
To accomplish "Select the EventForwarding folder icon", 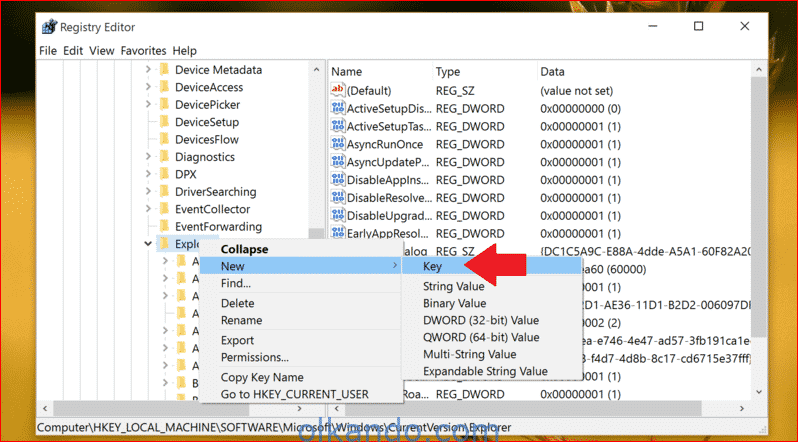I will 164,226.
